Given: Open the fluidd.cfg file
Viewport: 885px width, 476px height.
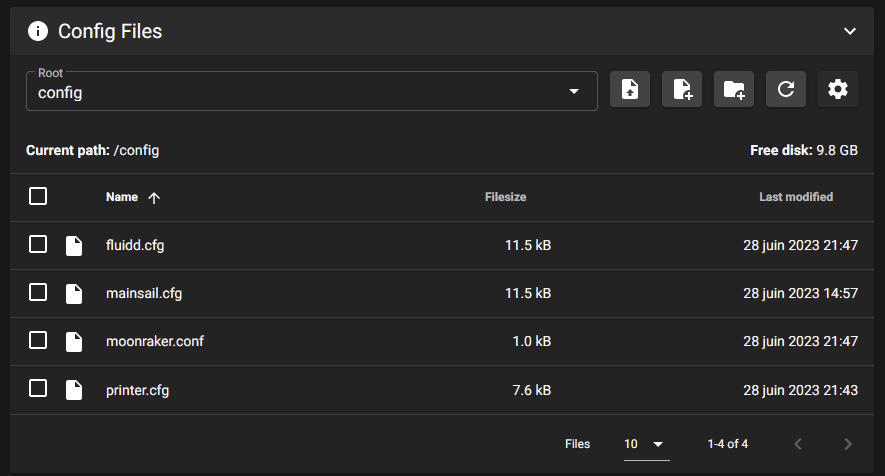Looking at the screenshot, I should pyautogui.click(x=135, y=246).
